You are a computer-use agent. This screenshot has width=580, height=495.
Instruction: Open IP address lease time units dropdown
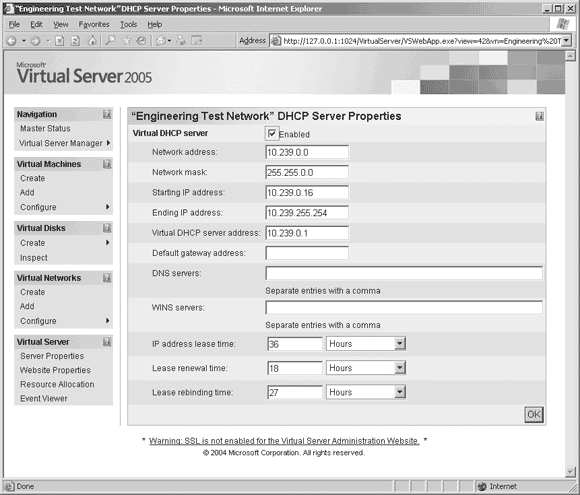click(x=399, y=344)
